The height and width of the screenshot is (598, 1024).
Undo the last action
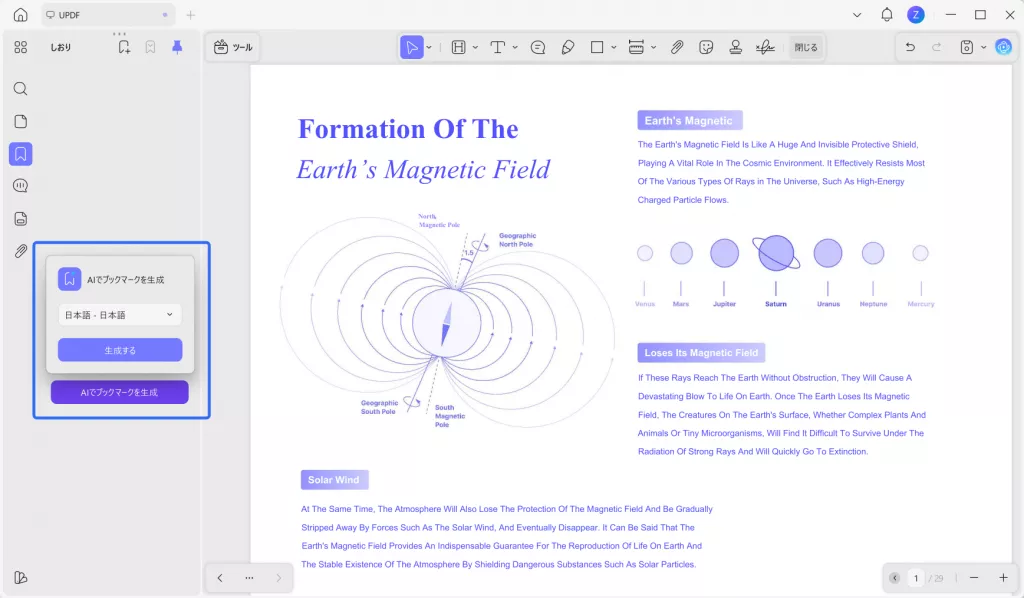[910, 47]
